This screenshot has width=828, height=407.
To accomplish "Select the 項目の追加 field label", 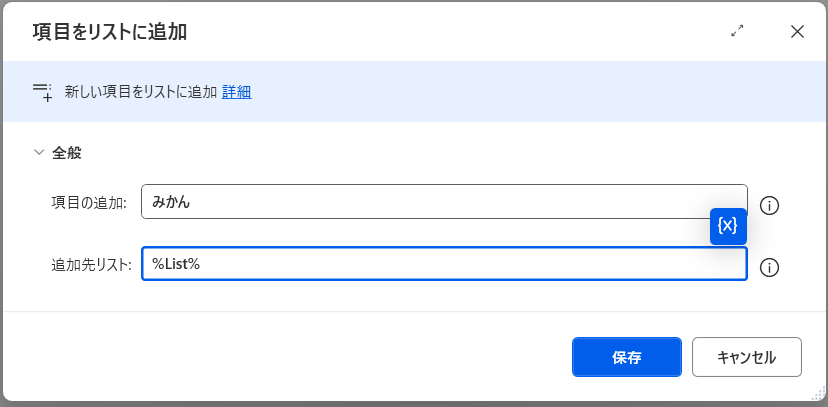I will [x=89, y=203].
